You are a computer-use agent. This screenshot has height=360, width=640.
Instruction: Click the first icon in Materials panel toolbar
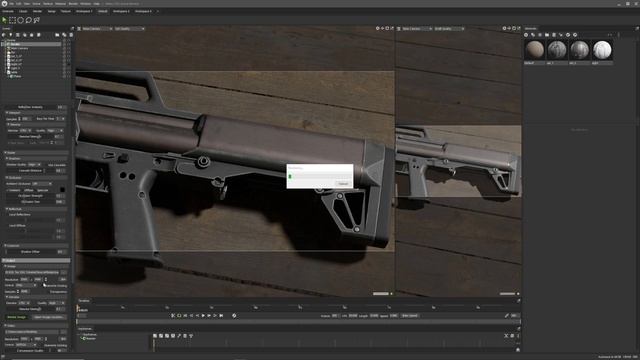click(x=526, y=35)
